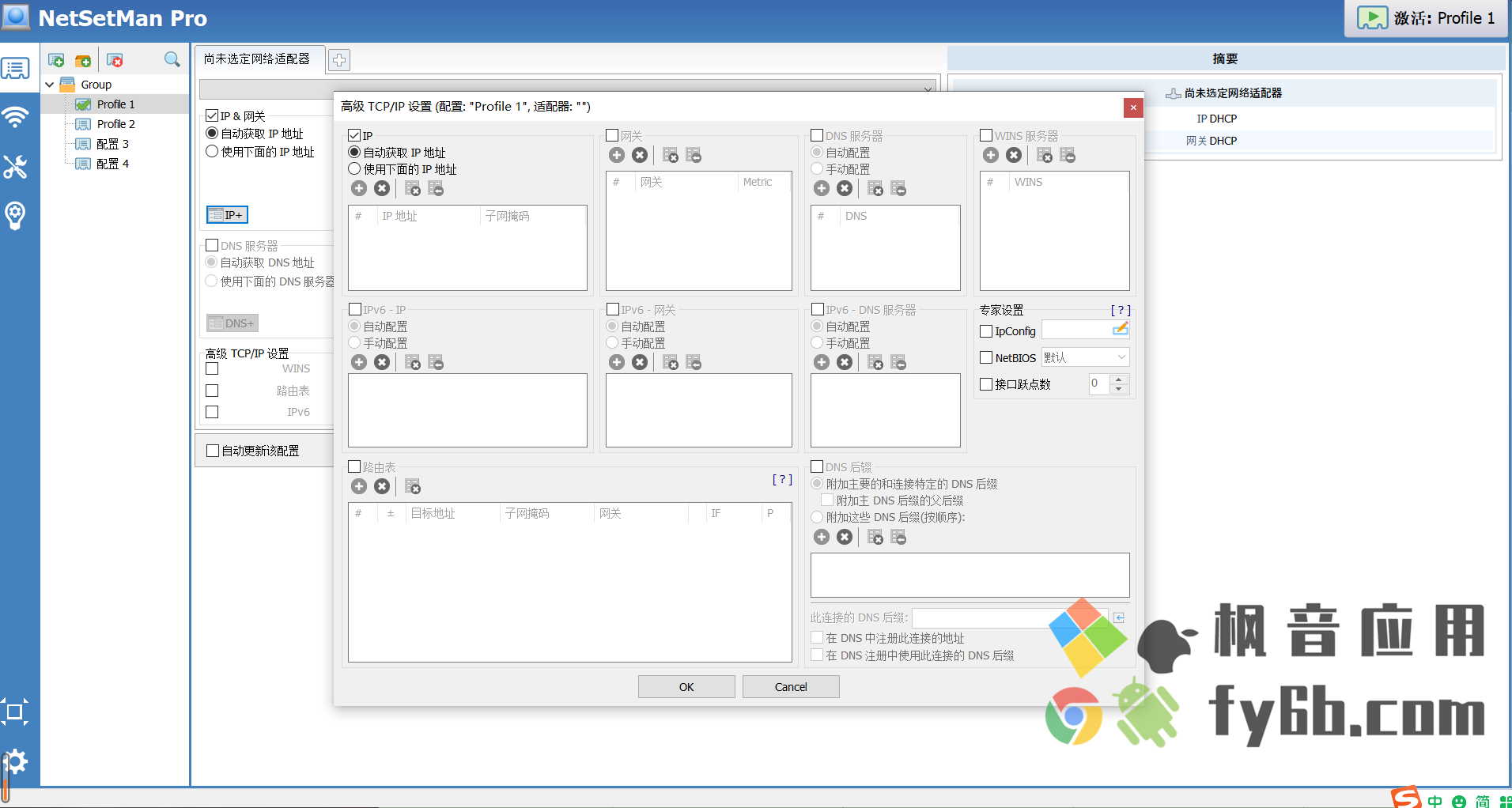This screenshot has height=808, width=1512.
Task: Collapse the Group tree node
Action: tap(50, 85)
